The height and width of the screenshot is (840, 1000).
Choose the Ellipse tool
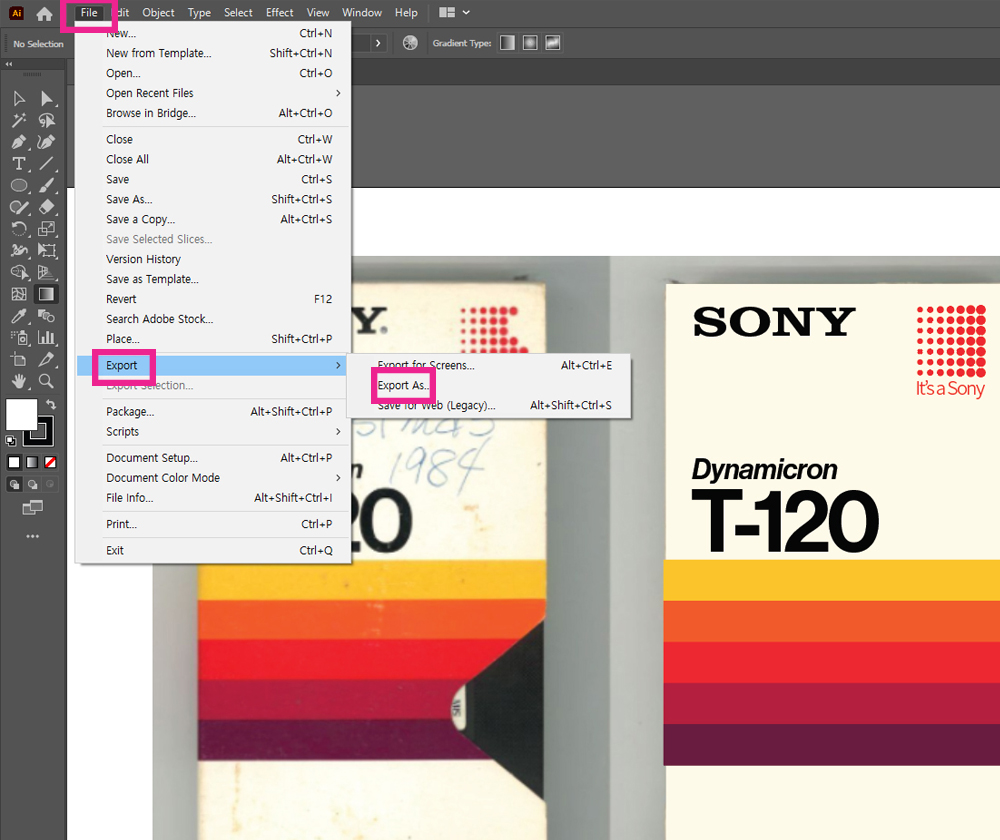pyautogui.click(x=19, y=185)
